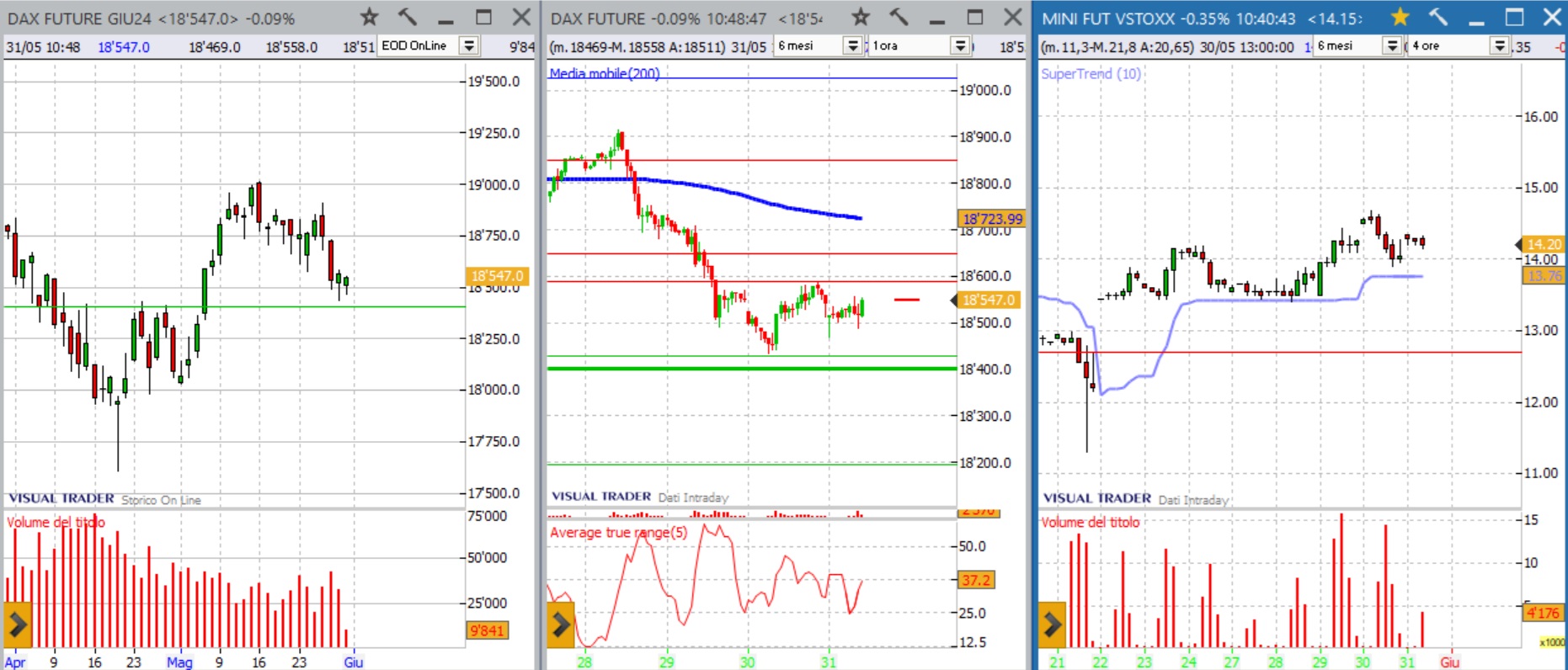The width and height of the screenshot is (1568, 670).
Task: Click the 6 mesi field in DAX FUTURE window
Action: 809,45
